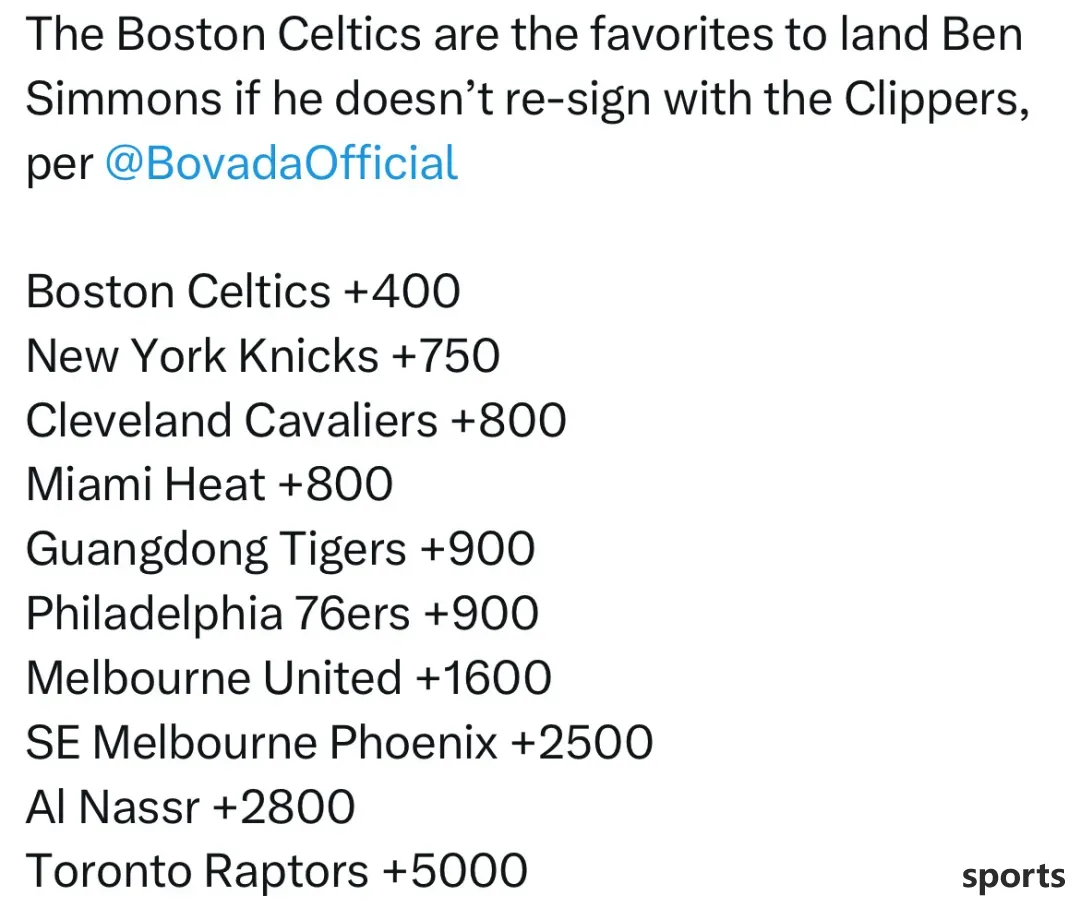Click the +2500 odds value
The width and height of the screenshot is (1080, 908).
(582, 743)
